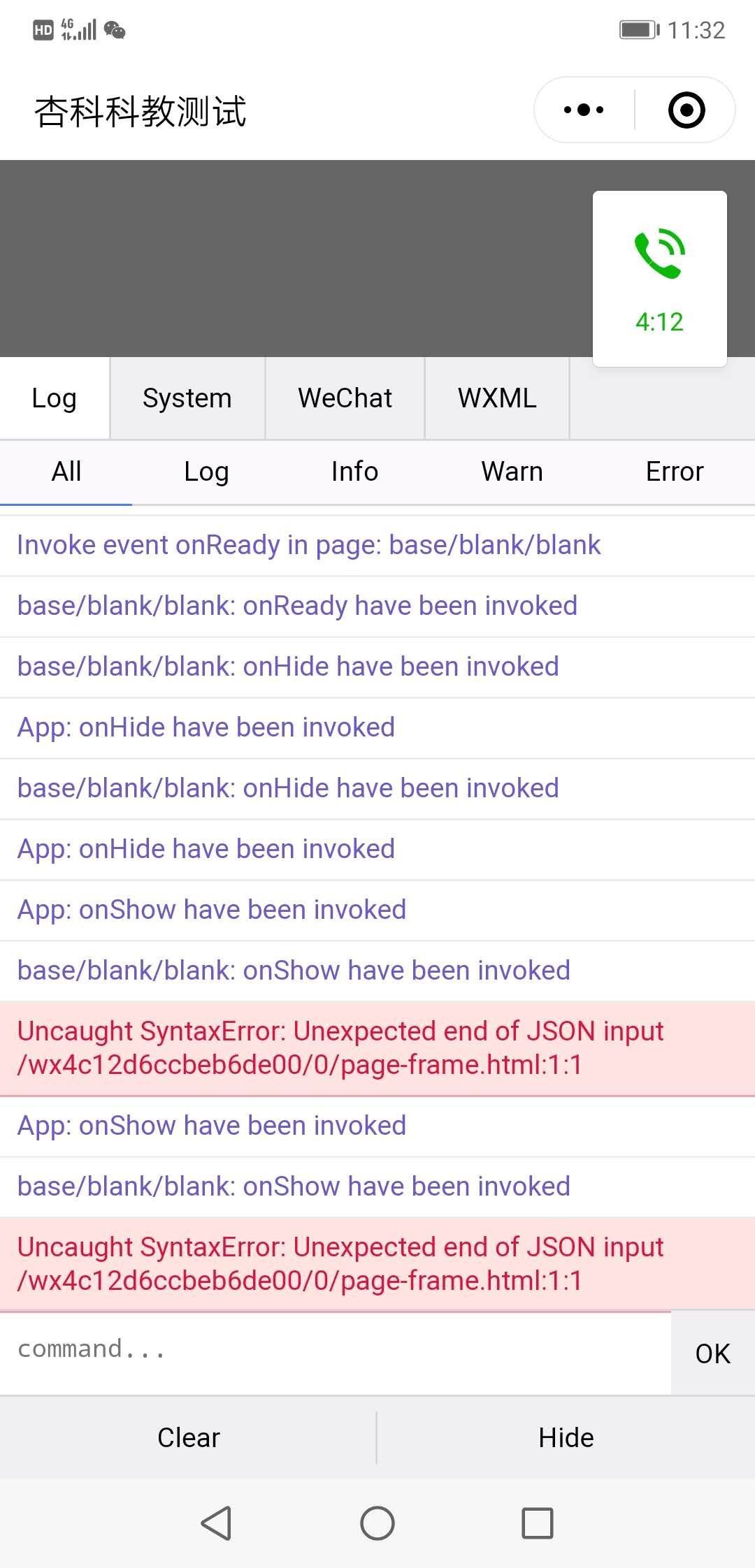Select the Warn filter
The height and width of the screenshot is (1568, 755).
512,472
